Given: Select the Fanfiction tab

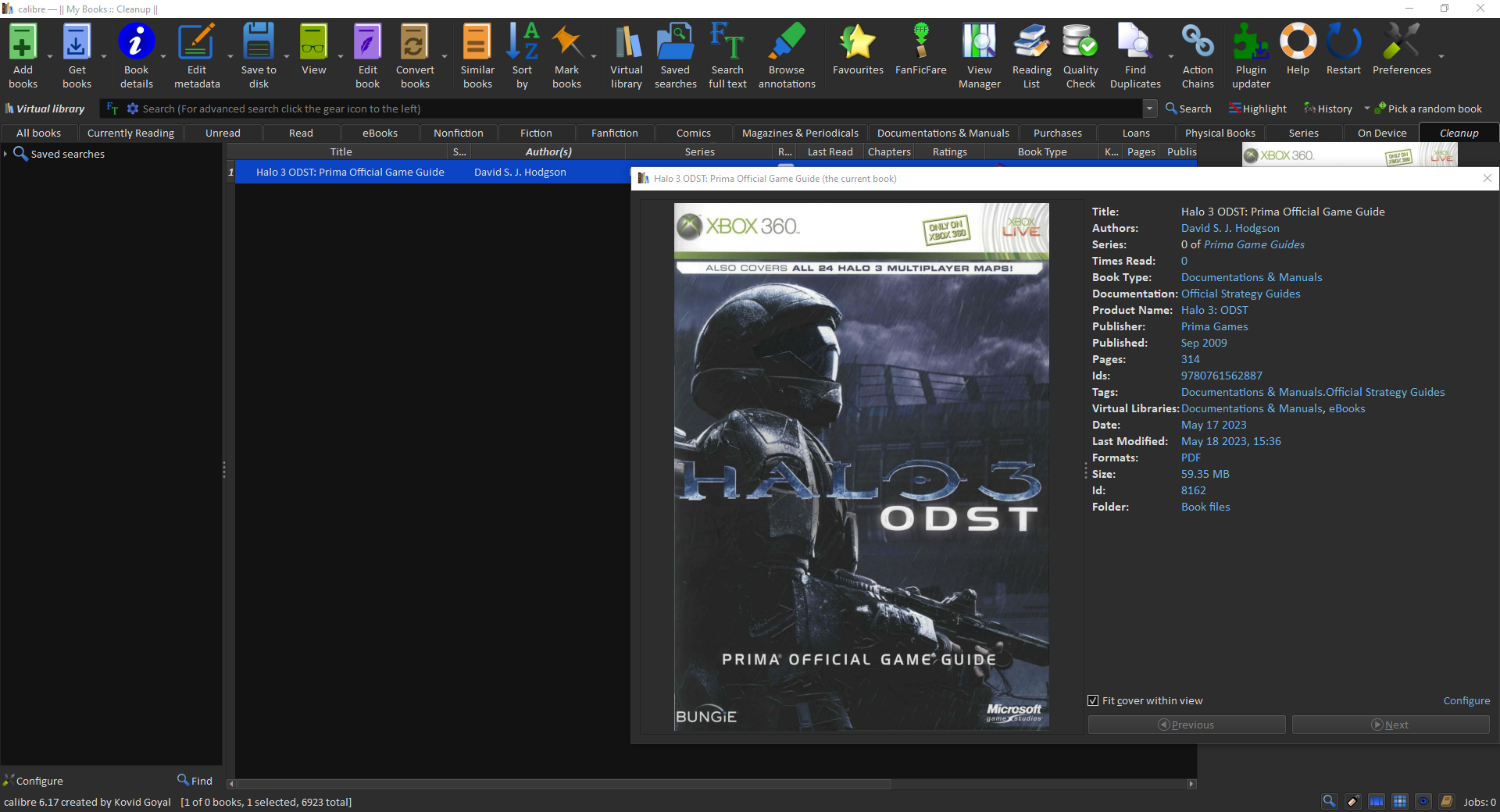Looking at the screenshot, I should pyautogui.click(x=614, y=133).
